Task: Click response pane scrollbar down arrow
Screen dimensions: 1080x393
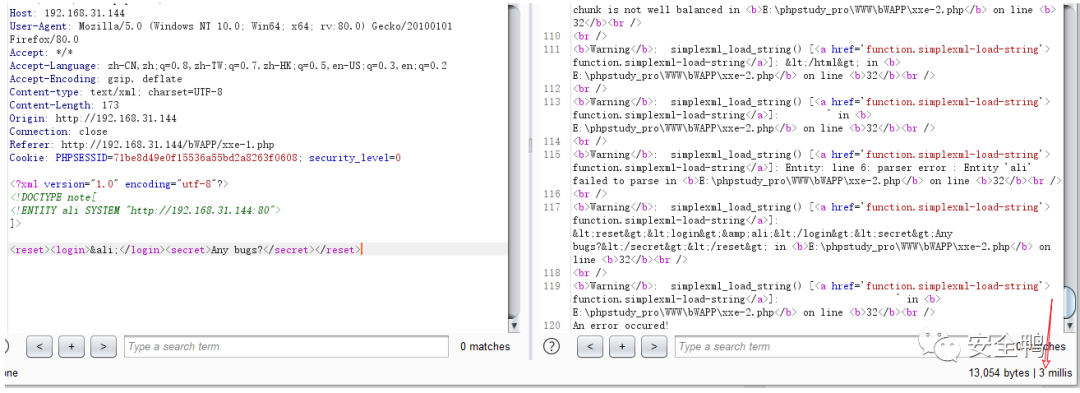Action: [x=1070, y=326]
